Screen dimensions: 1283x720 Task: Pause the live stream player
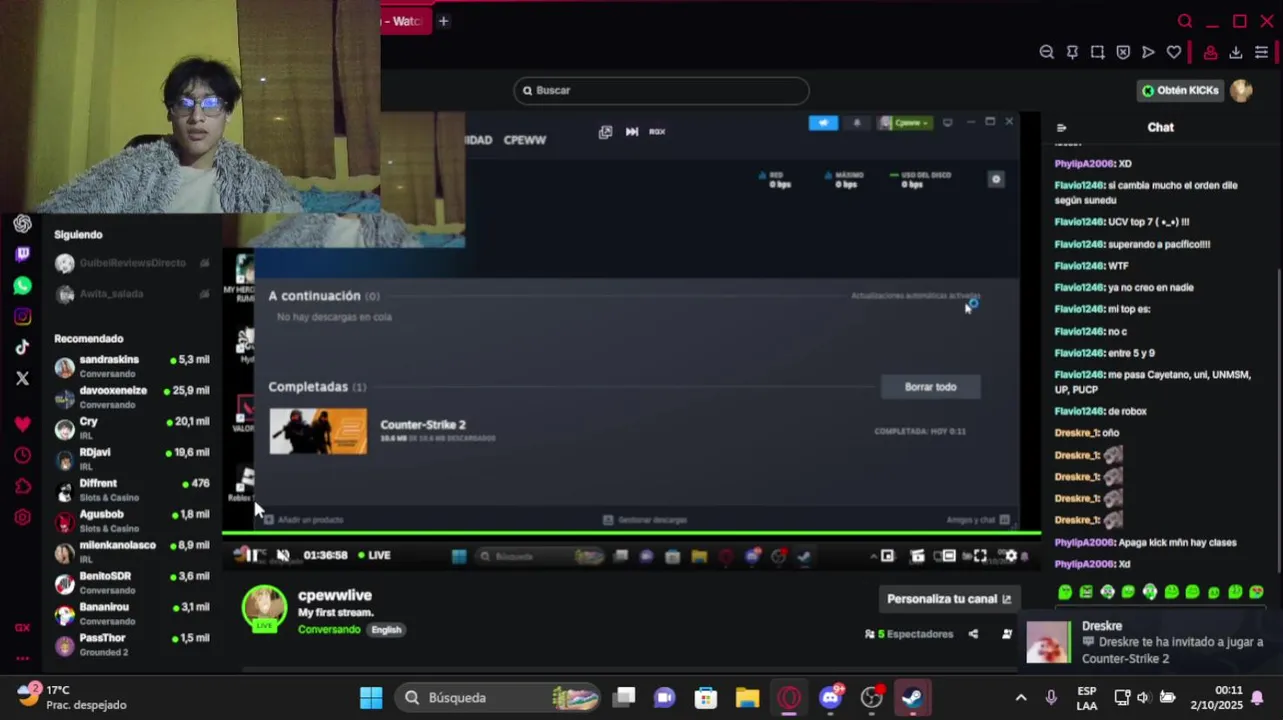point(251,555)
